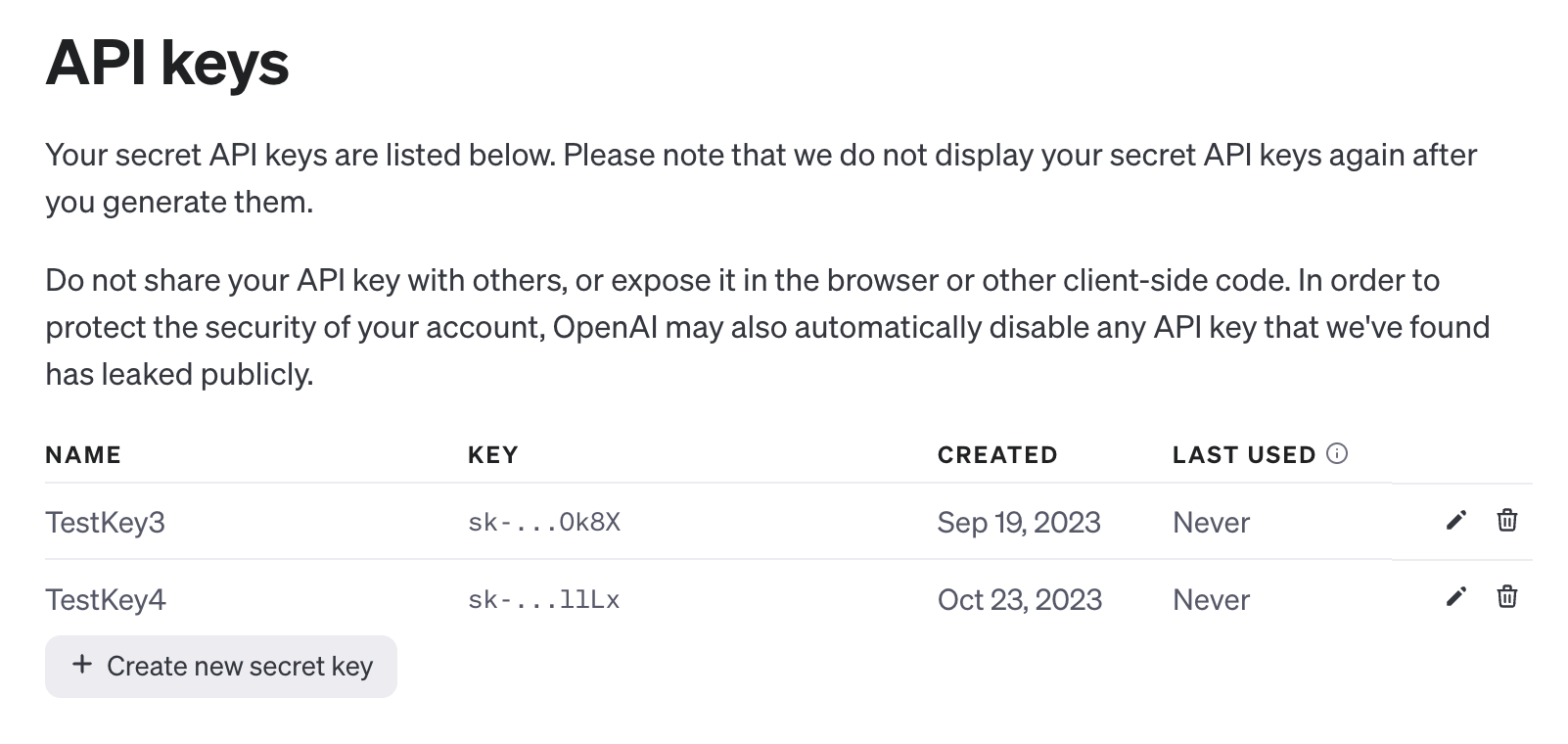Image resolution: width=1568 pixels, height=744 pixels.
Task: Select the TestKey4 name cell
Action: [106, 599]
